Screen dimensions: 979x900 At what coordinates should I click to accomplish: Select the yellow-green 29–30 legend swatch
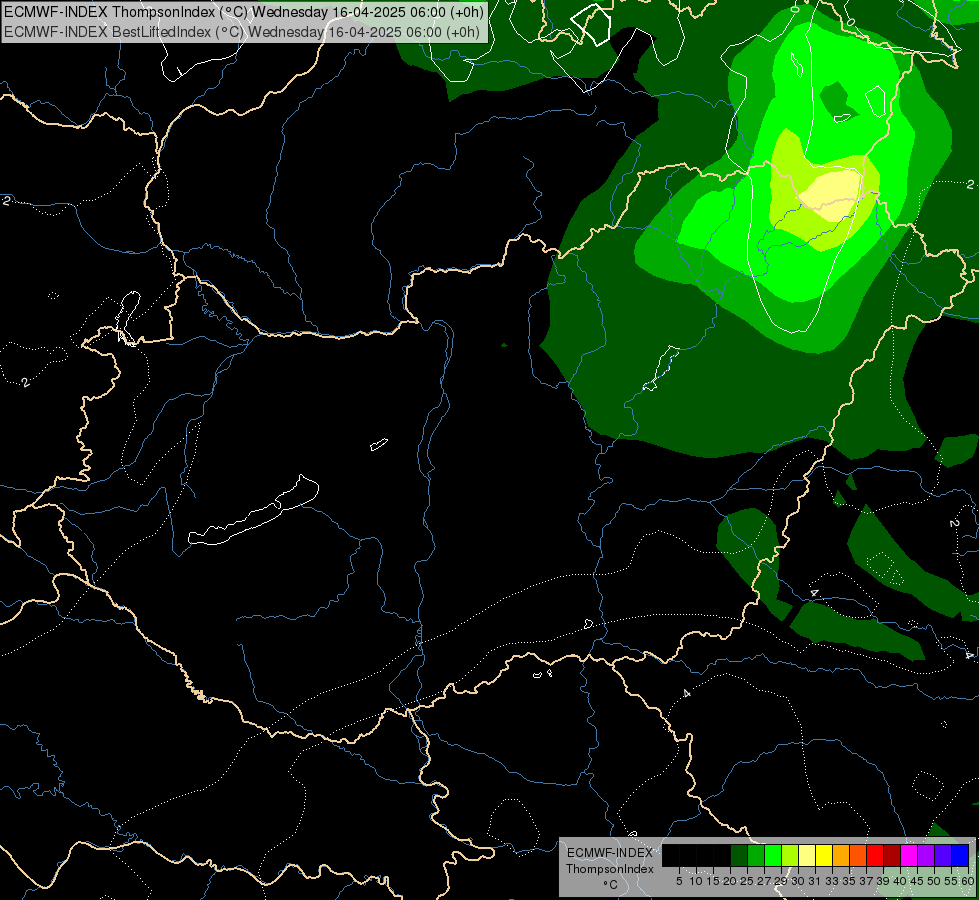(x=790, y=855)
